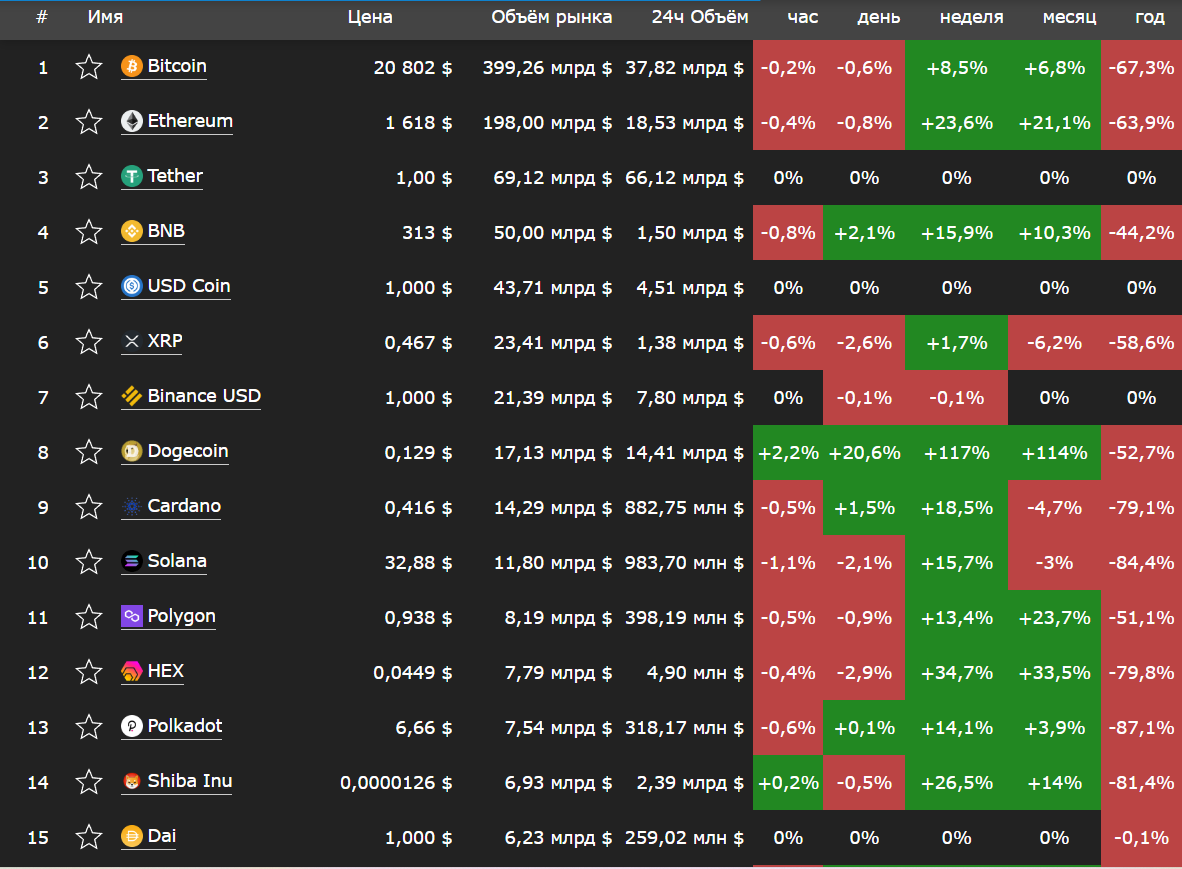Sort by the месяц column header
1182x869 pixels.
(x=1070, y=17)
